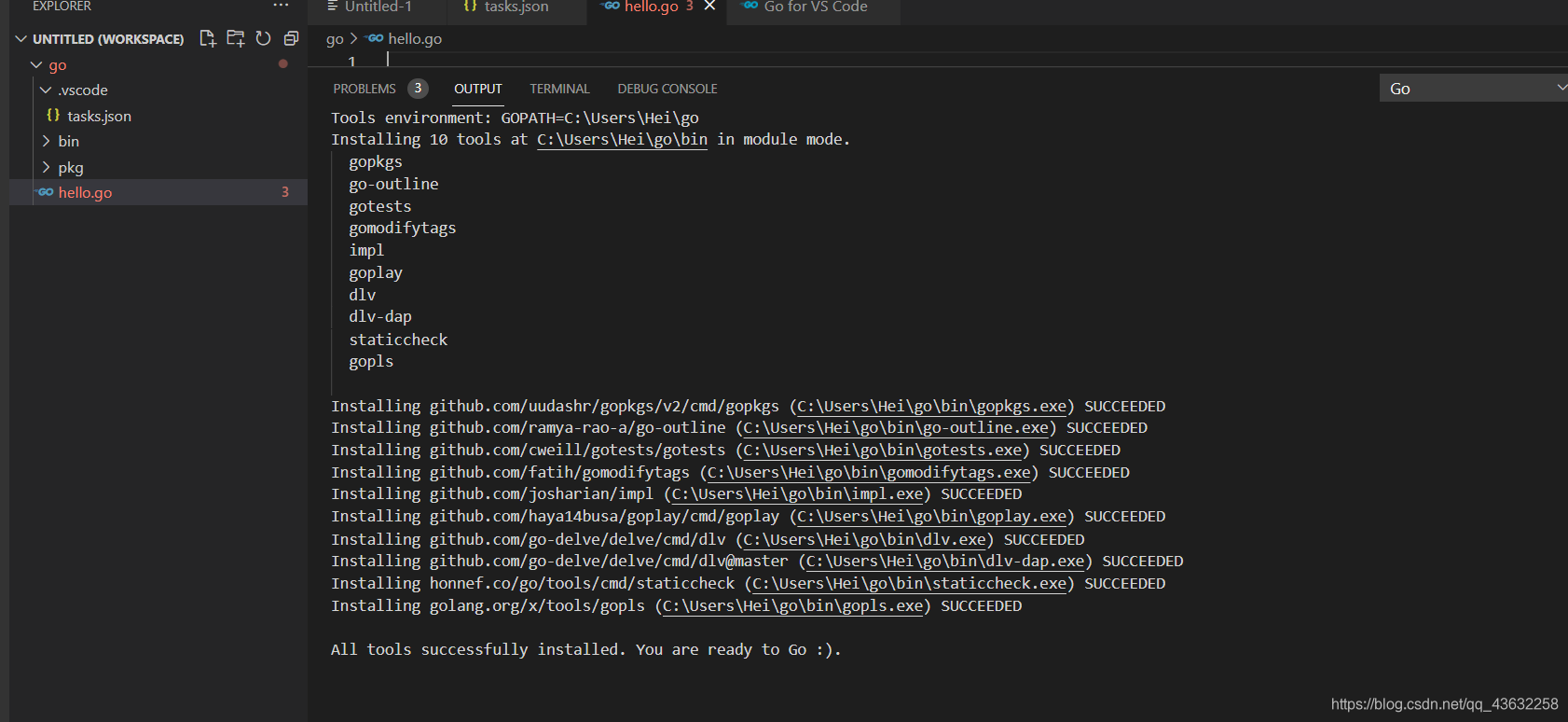
Task: Collapse the go root folder
Action: 36,64
